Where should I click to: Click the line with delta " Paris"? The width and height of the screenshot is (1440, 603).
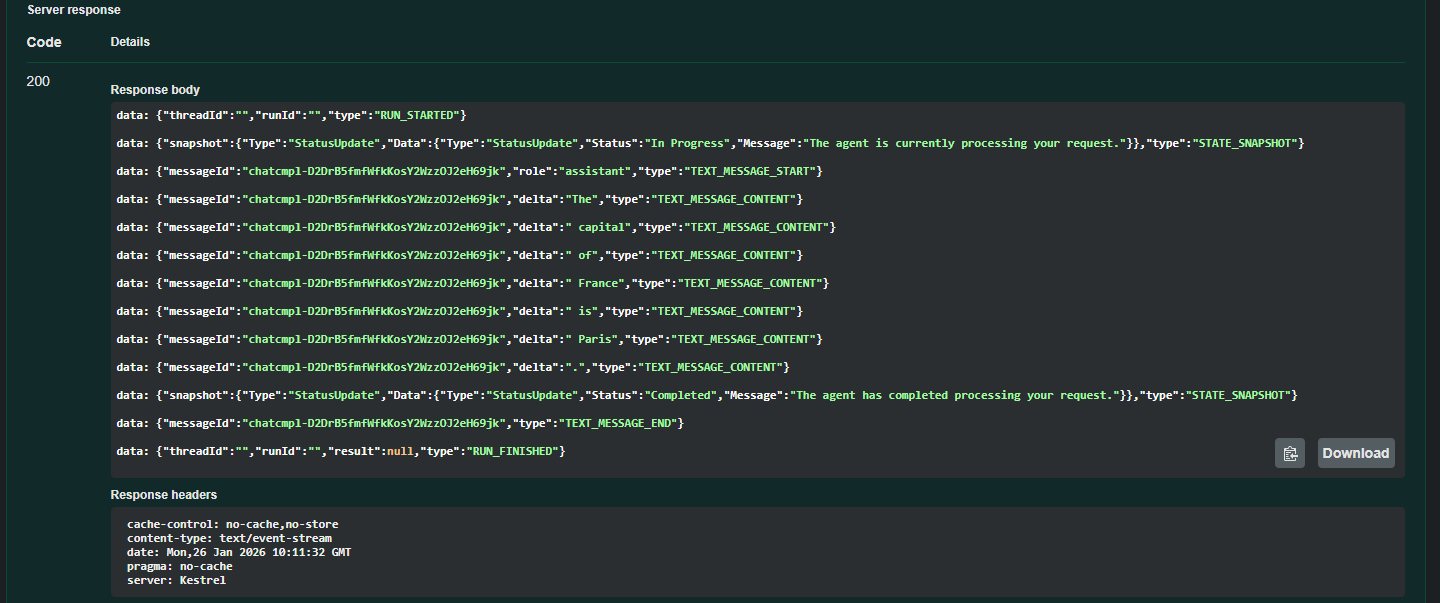click(x=469, y=339)
